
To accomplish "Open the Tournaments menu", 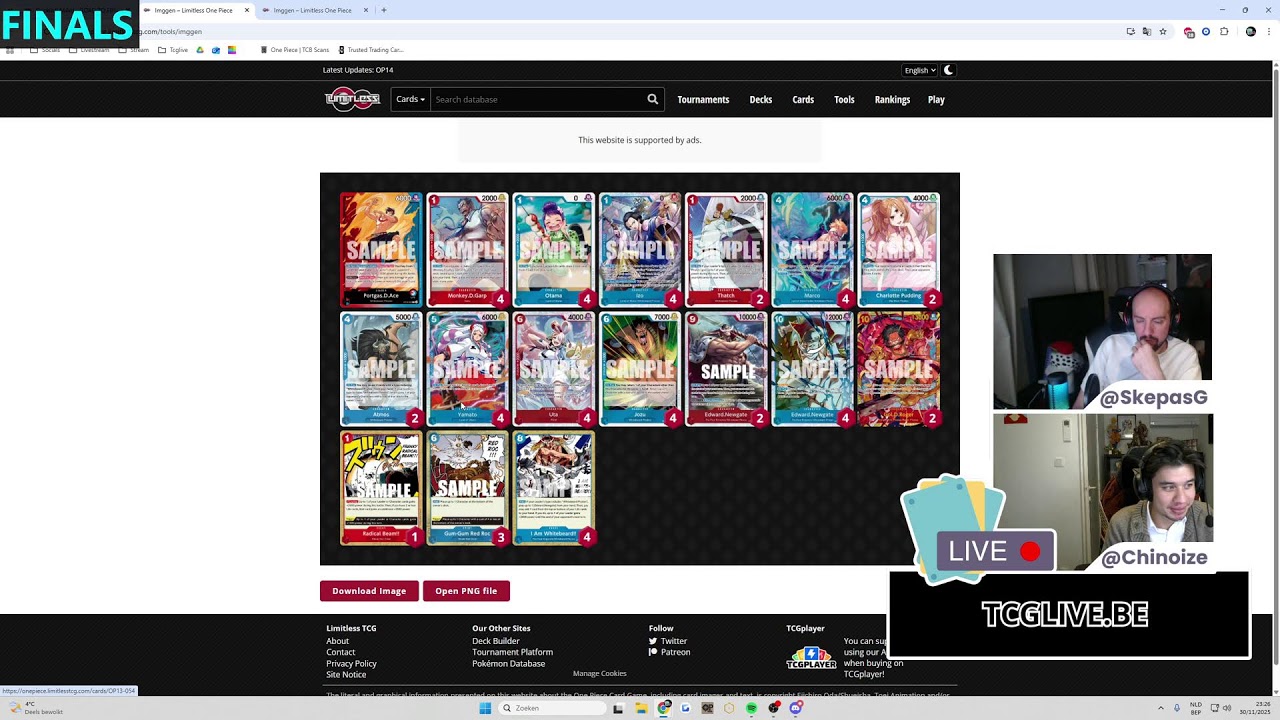I will [x=703, y=99].
